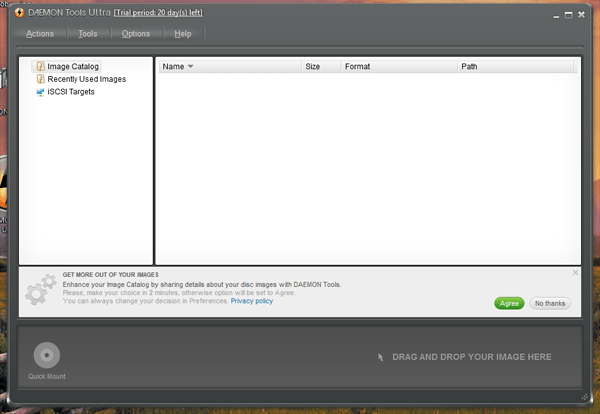
Task: Click the gears icon in the banner
Action: point(41,290)
